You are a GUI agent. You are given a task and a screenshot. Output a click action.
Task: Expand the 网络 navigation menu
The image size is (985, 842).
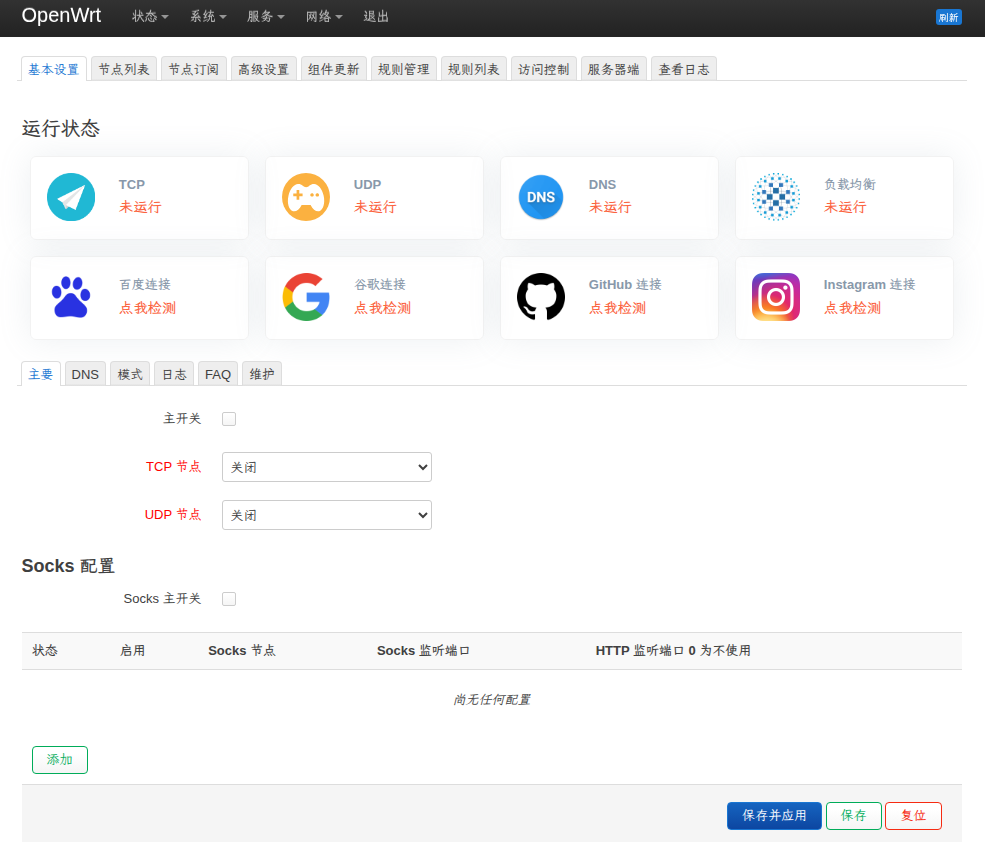click(324, 16)
